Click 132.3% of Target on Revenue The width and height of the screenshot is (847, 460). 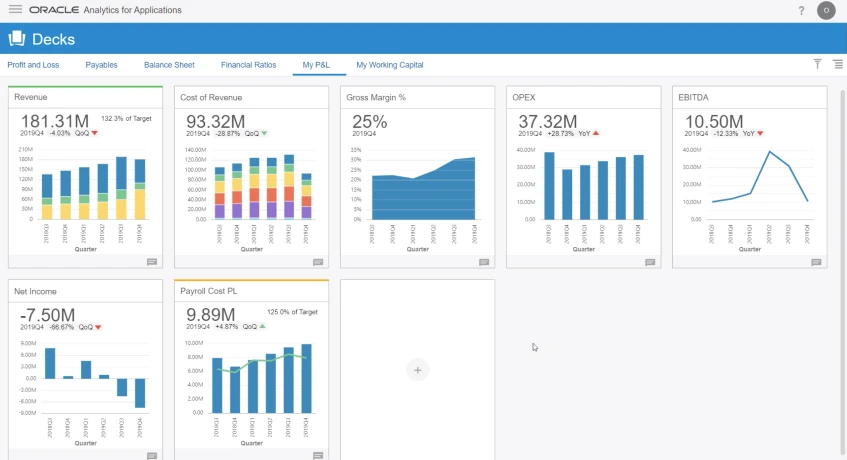[126, 119]
